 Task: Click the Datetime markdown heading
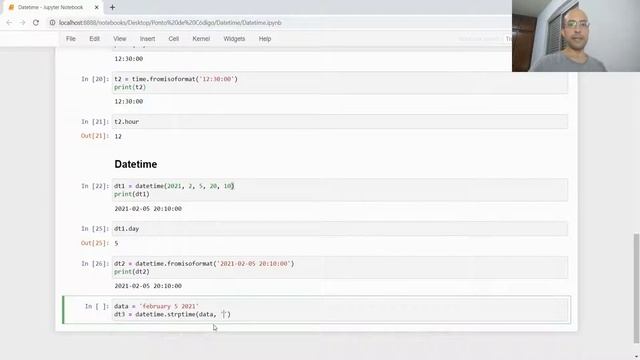coord(136,164)
